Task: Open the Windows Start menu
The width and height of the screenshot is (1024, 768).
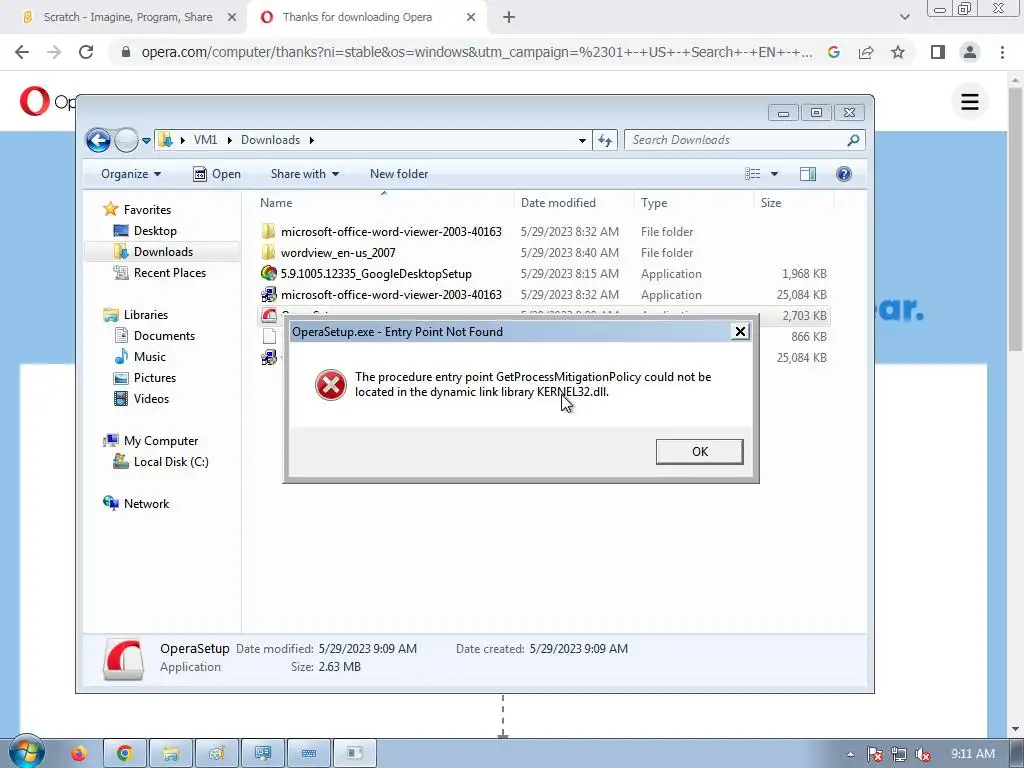Action: click(27, 752)
